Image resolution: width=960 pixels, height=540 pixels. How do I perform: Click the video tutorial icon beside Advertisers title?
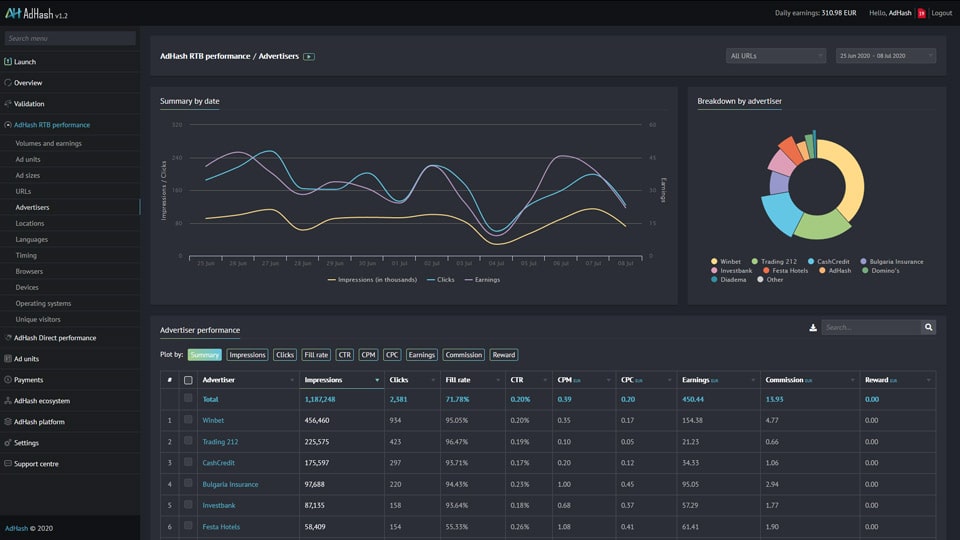[x=309, y=57]
